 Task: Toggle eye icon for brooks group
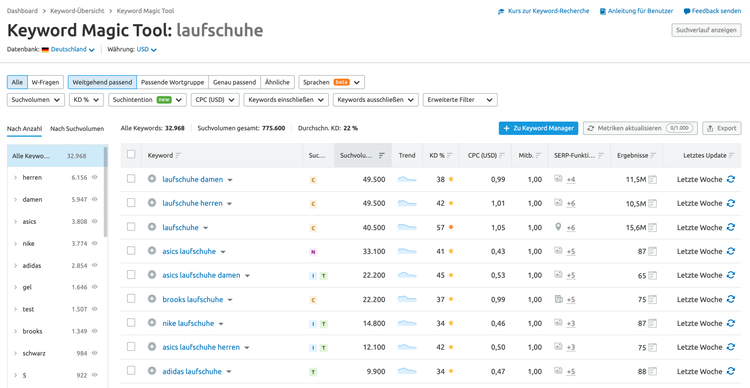pyautogui.click(x=95, y=331)
